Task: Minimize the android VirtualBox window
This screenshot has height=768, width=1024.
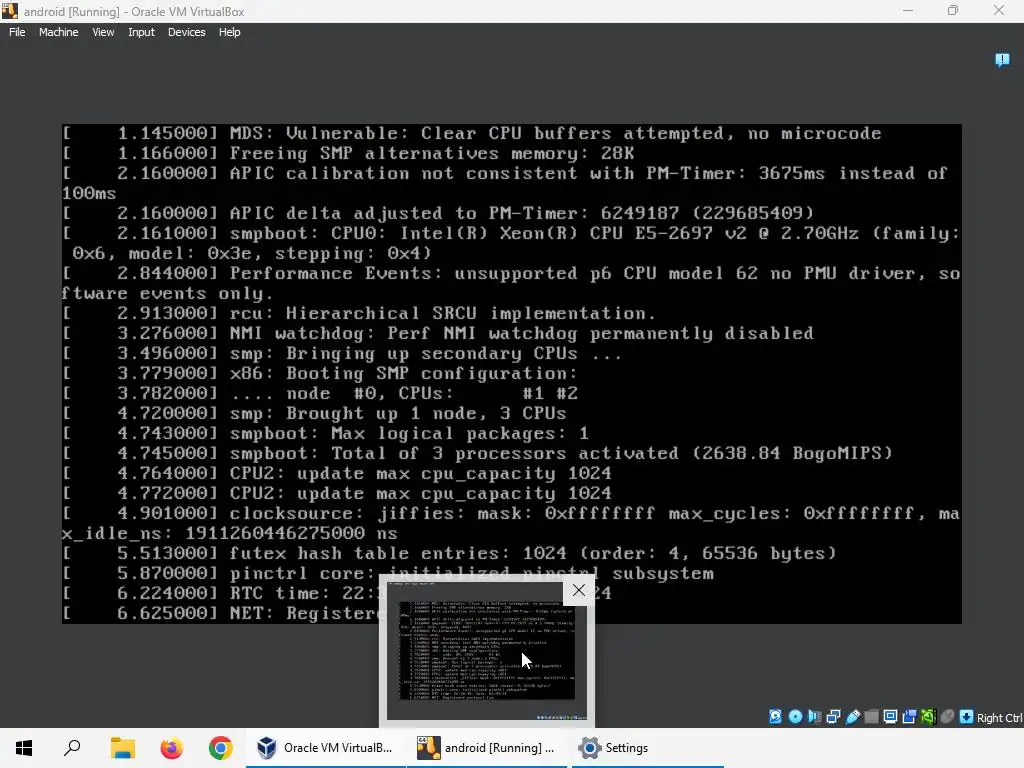Action: (x=908, y=10)
